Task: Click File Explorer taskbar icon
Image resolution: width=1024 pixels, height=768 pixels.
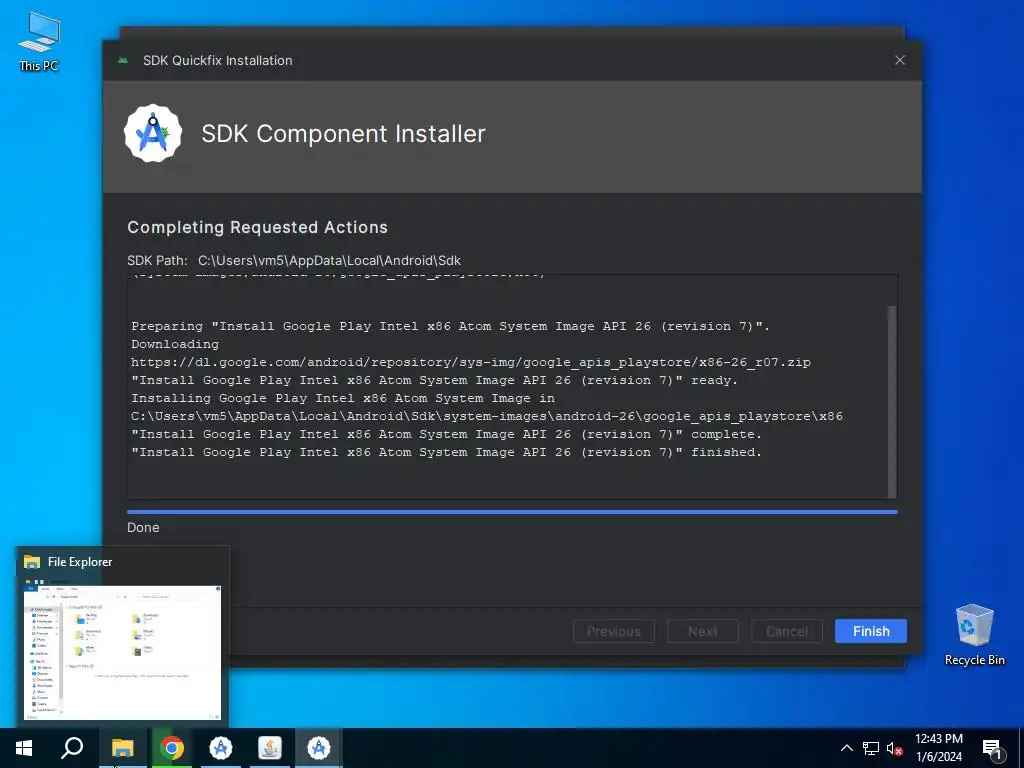Action: [x=122, y=748]
